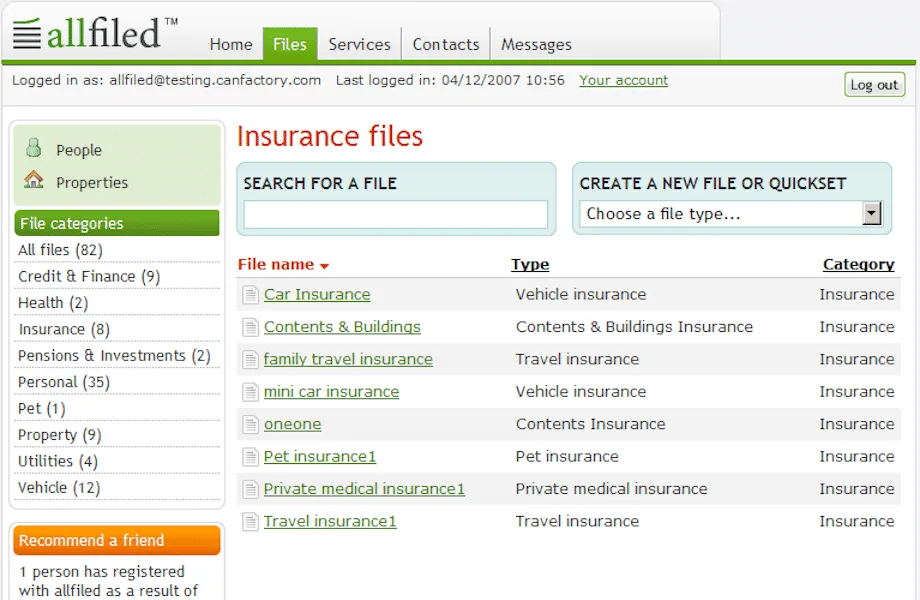
Task: Select Pensions & Investments category
Action: coord(114,356)
